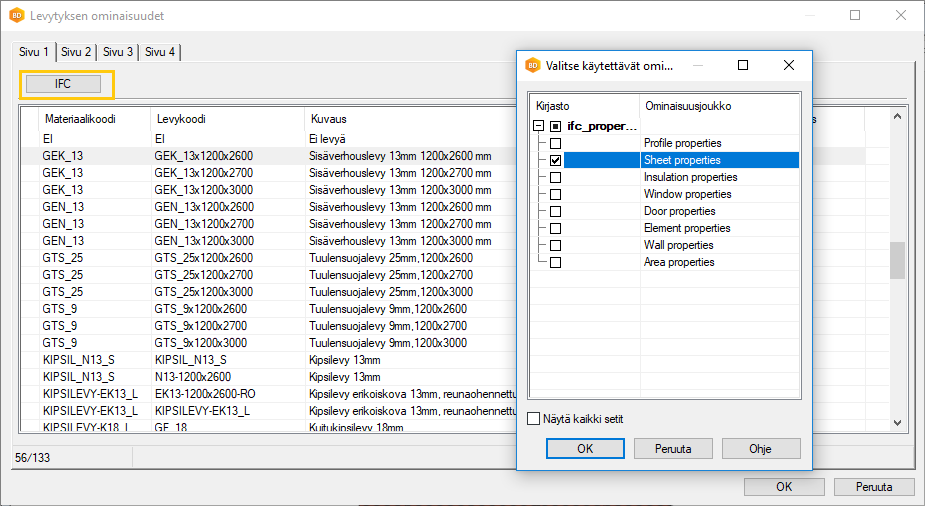Image resolution: width=925 pixels, height=506 pixels.
Task: Enable the Profile properties checkbox
Action: click(x=555, y=143)
